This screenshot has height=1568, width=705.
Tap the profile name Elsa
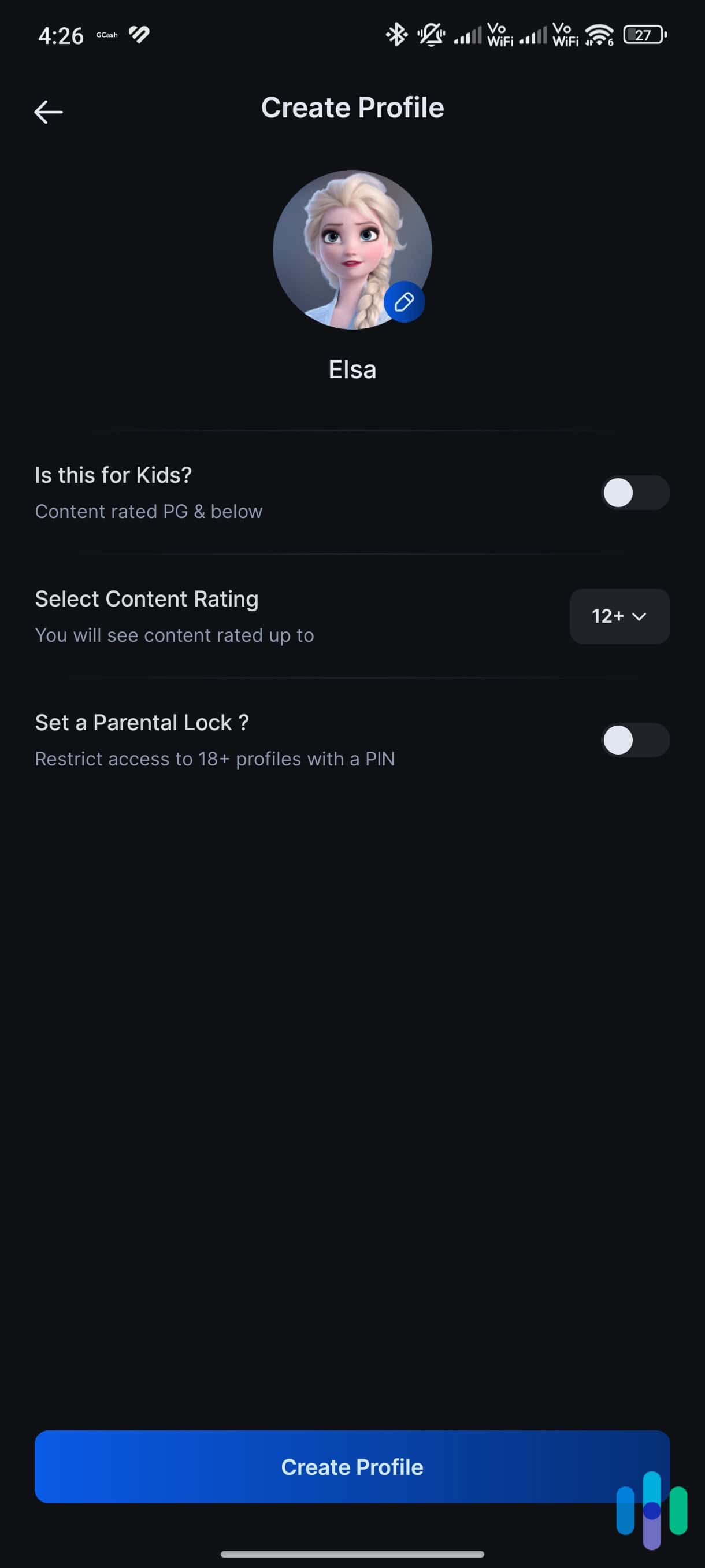(x=352, y=369)
